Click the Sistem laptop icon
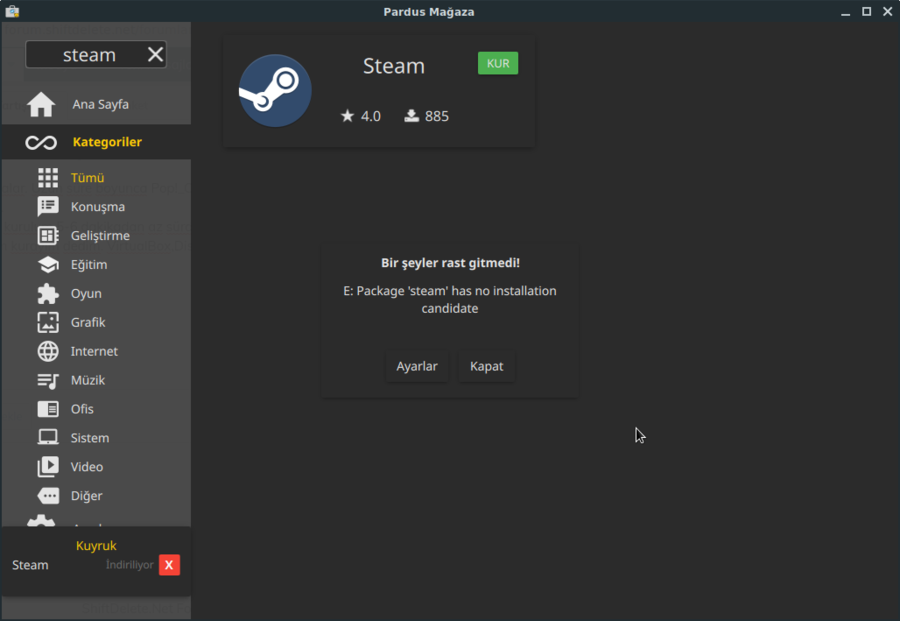 coord(48,437)
